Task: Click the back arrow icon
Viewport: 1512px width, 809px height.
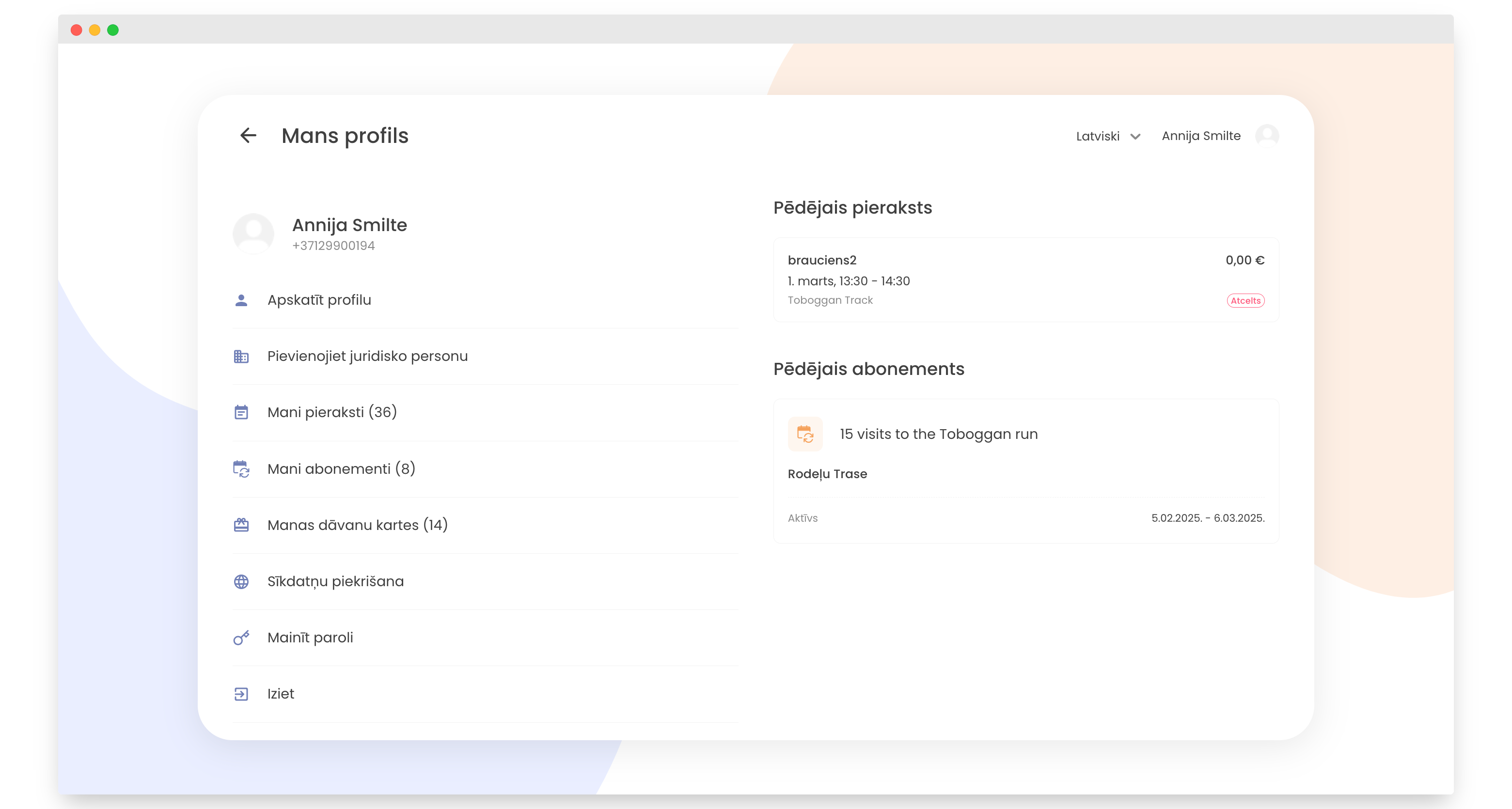Action: coord(248,136)
